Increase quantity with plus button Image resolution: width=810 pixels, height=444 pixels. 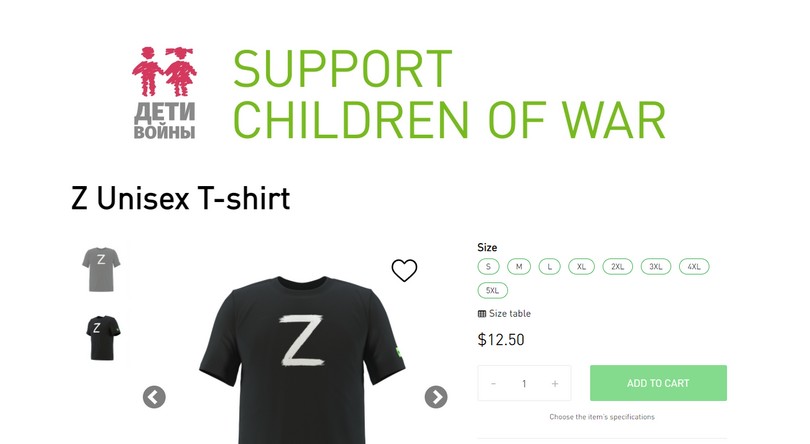[x=555, y=384]
